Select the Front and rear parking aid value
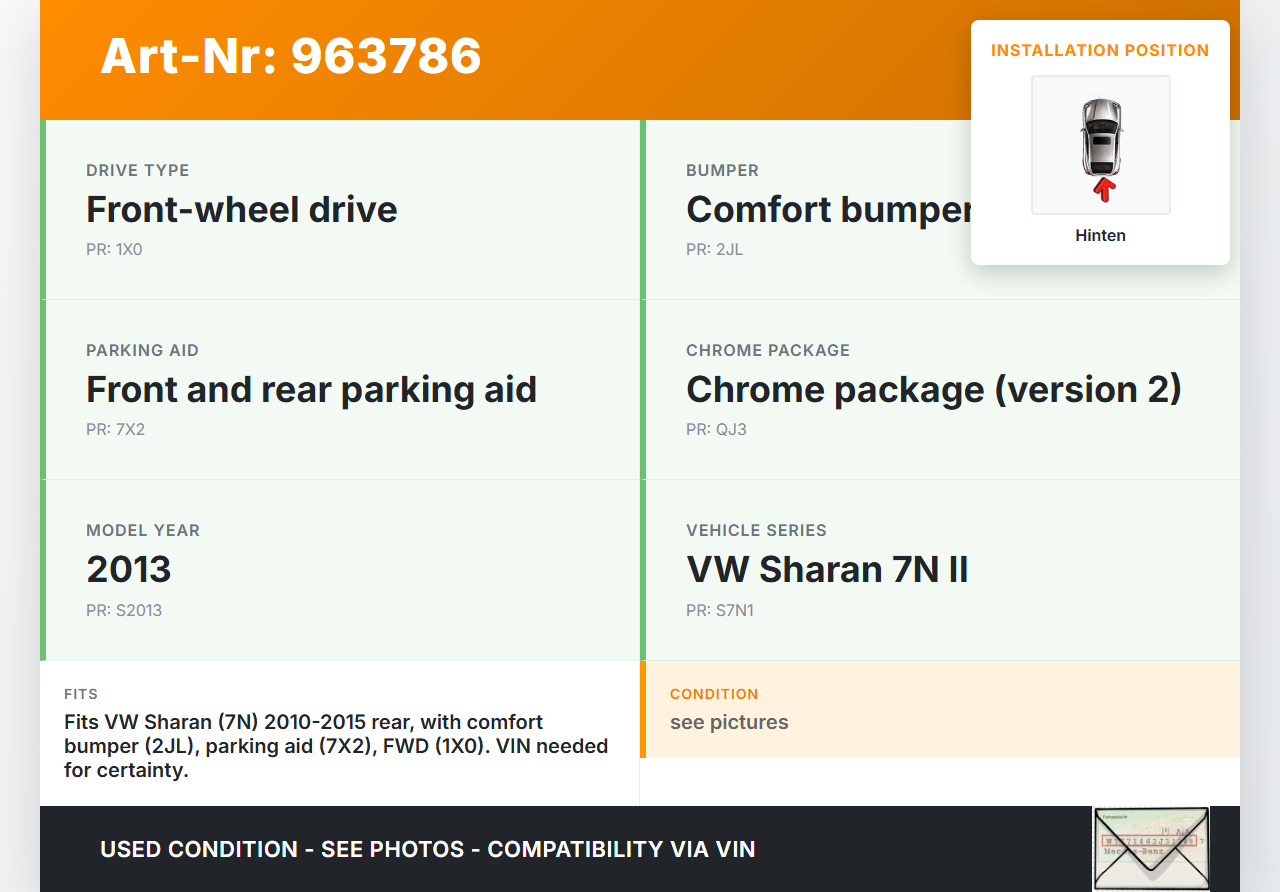 311,390
